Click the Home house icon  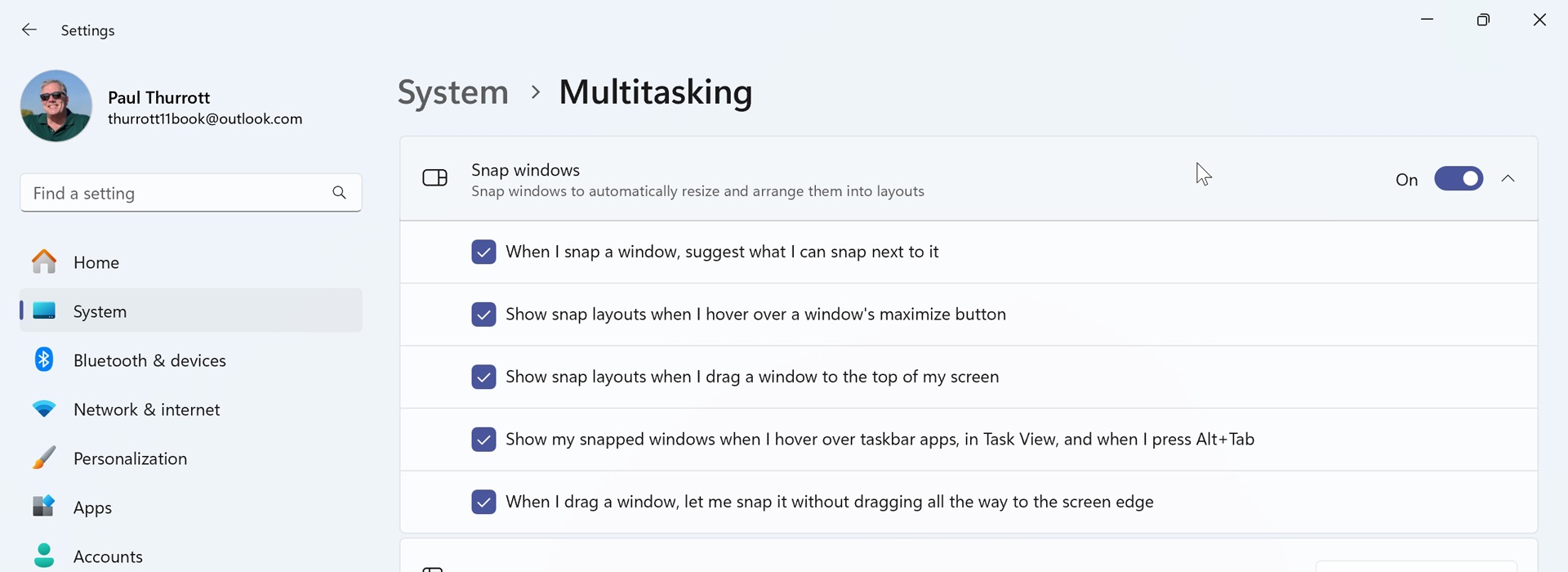coord(44,262)
